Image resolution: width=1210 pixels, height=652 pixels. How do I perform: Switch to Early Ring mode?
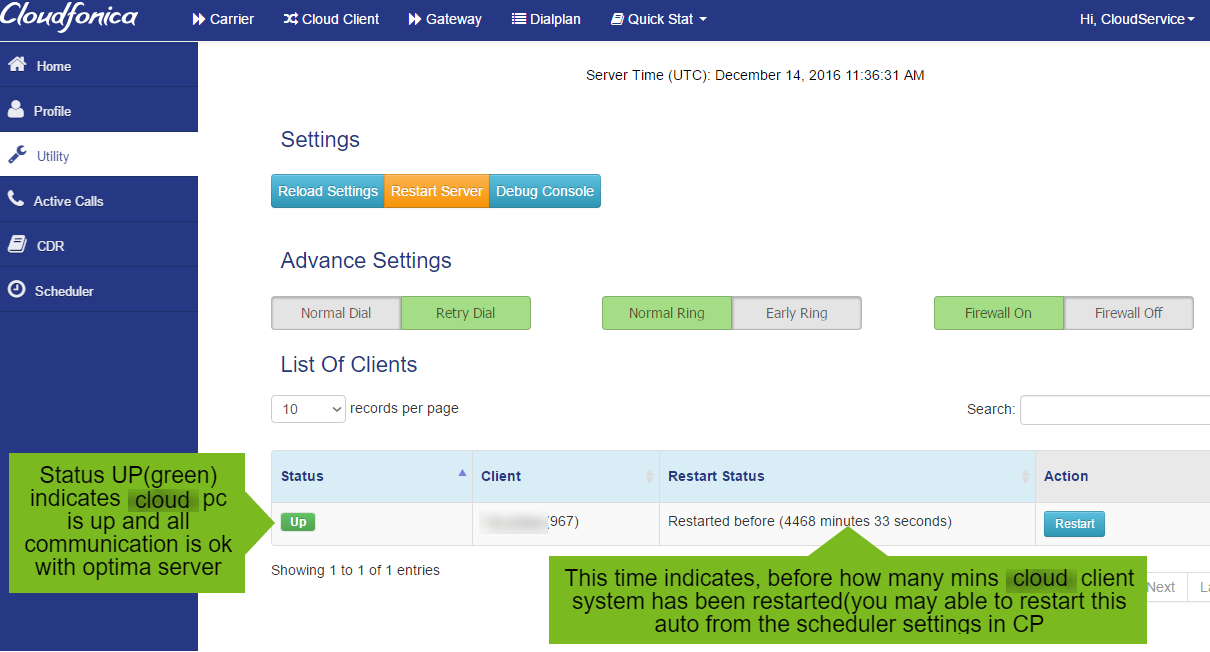(797, 313)
